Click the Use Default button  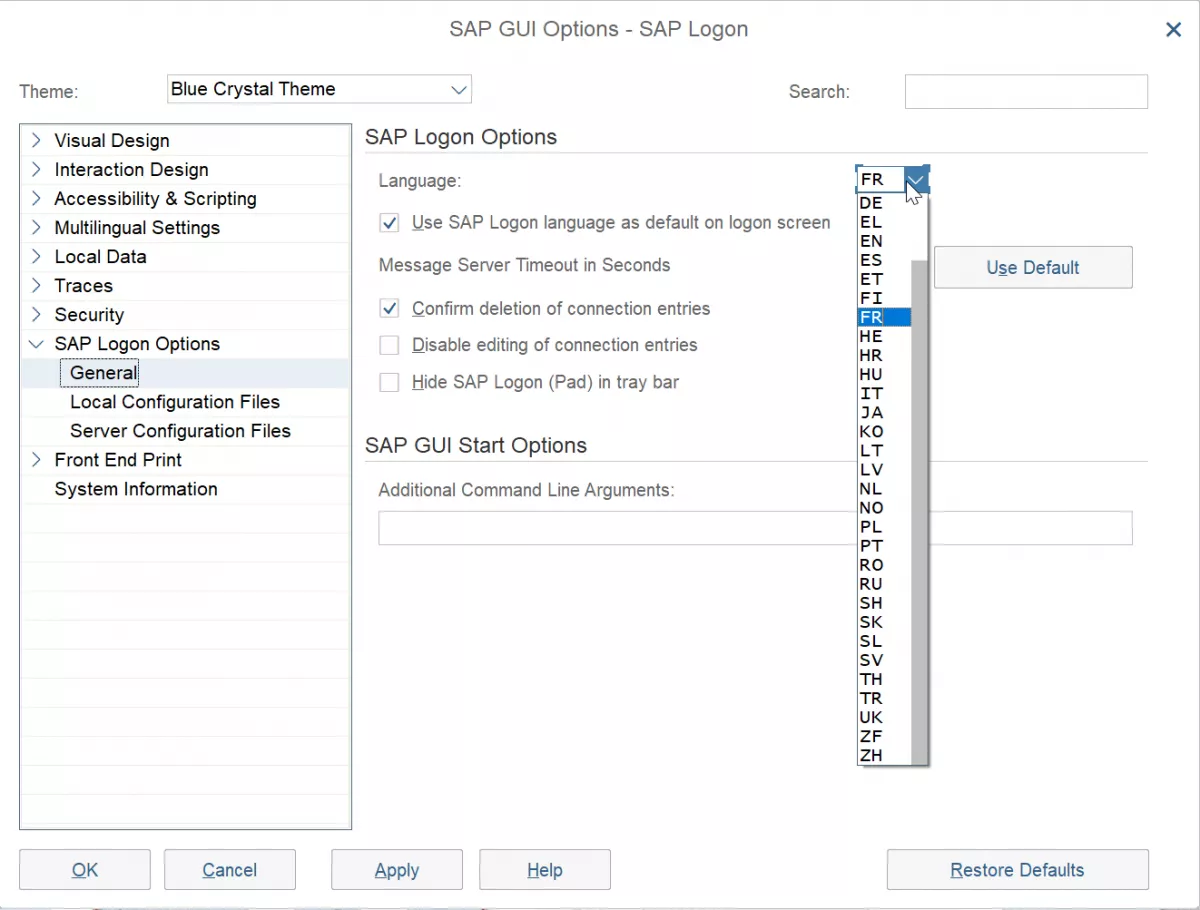pos(1033,268)
